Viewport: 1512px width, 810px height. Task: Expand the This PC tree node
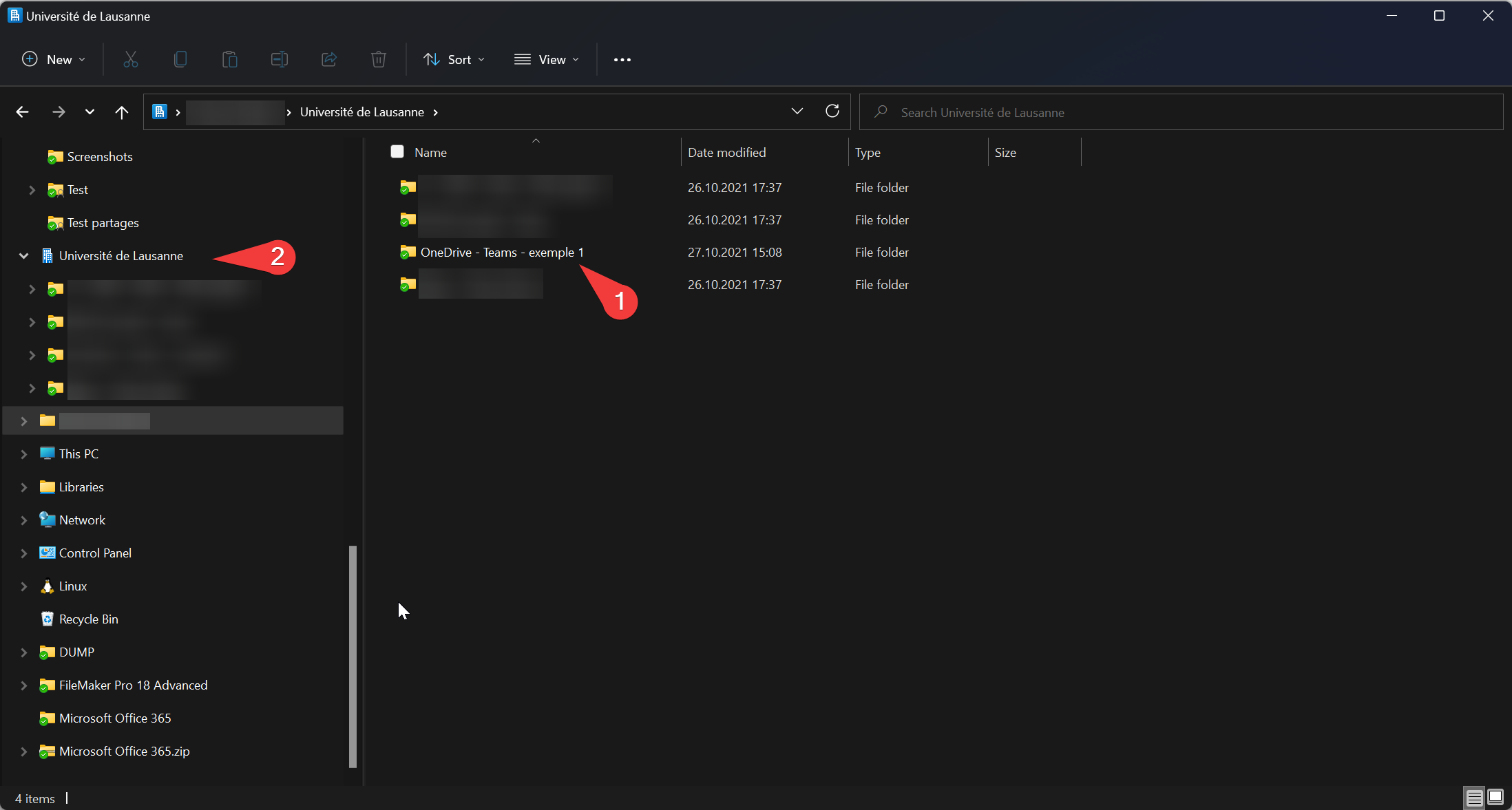23,454
